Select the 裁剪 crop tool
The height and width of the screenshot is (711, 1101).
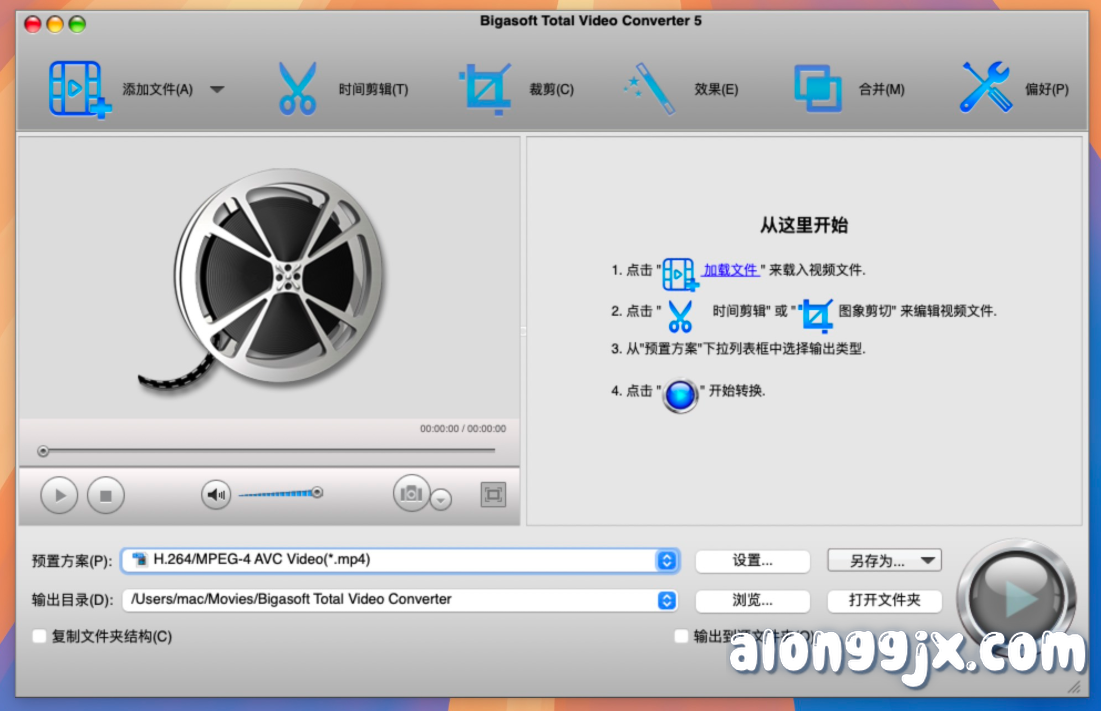pyautogui.click(x=486, y=88)
